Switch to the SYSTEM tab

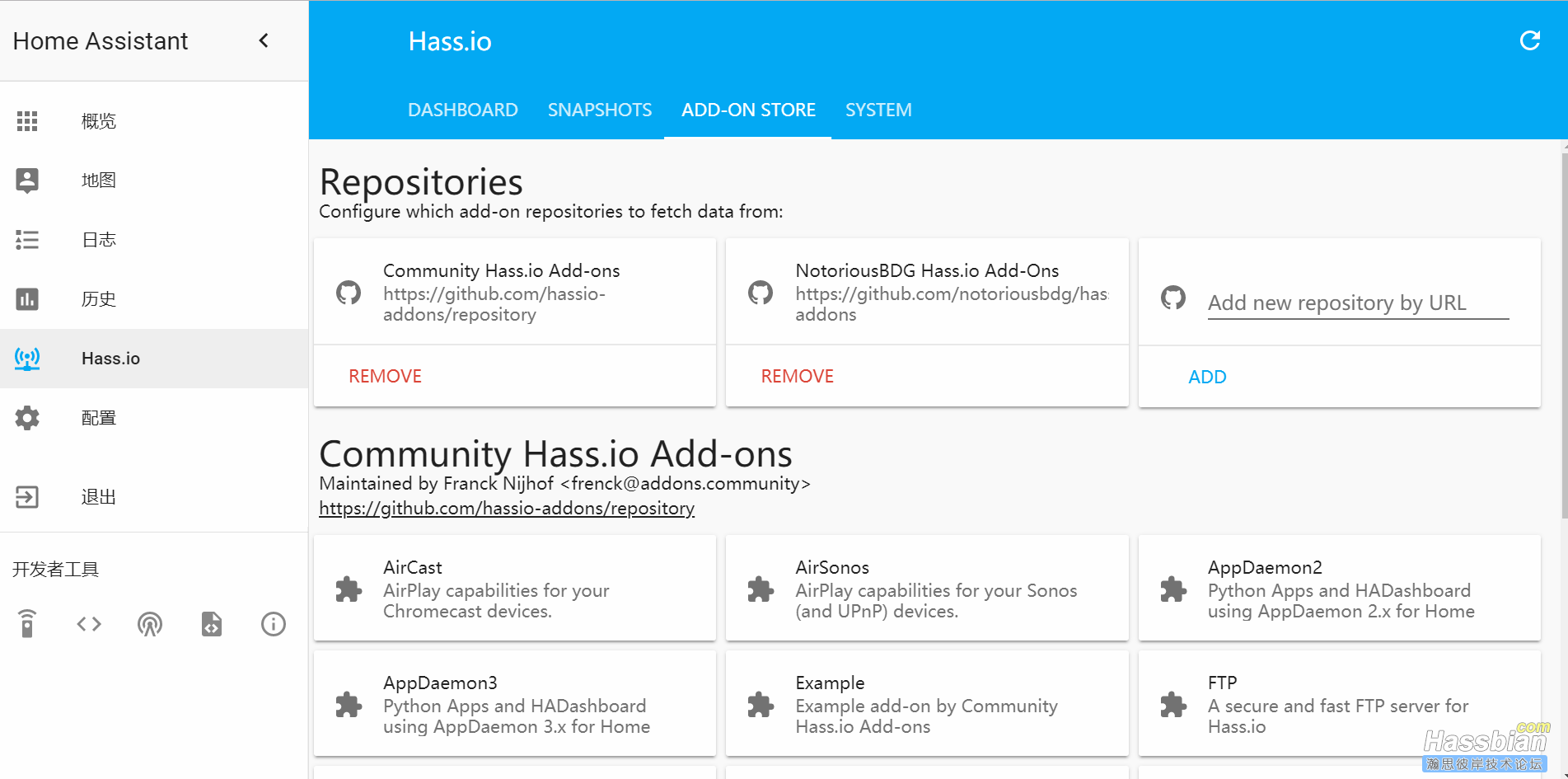coord(878,110)
